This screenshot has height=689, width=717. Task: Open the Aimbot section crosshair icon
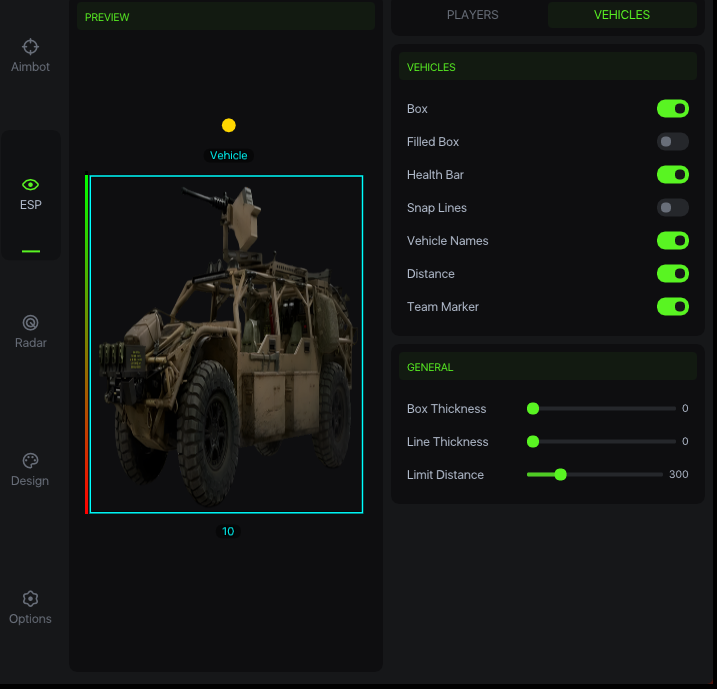pos(30,47)
